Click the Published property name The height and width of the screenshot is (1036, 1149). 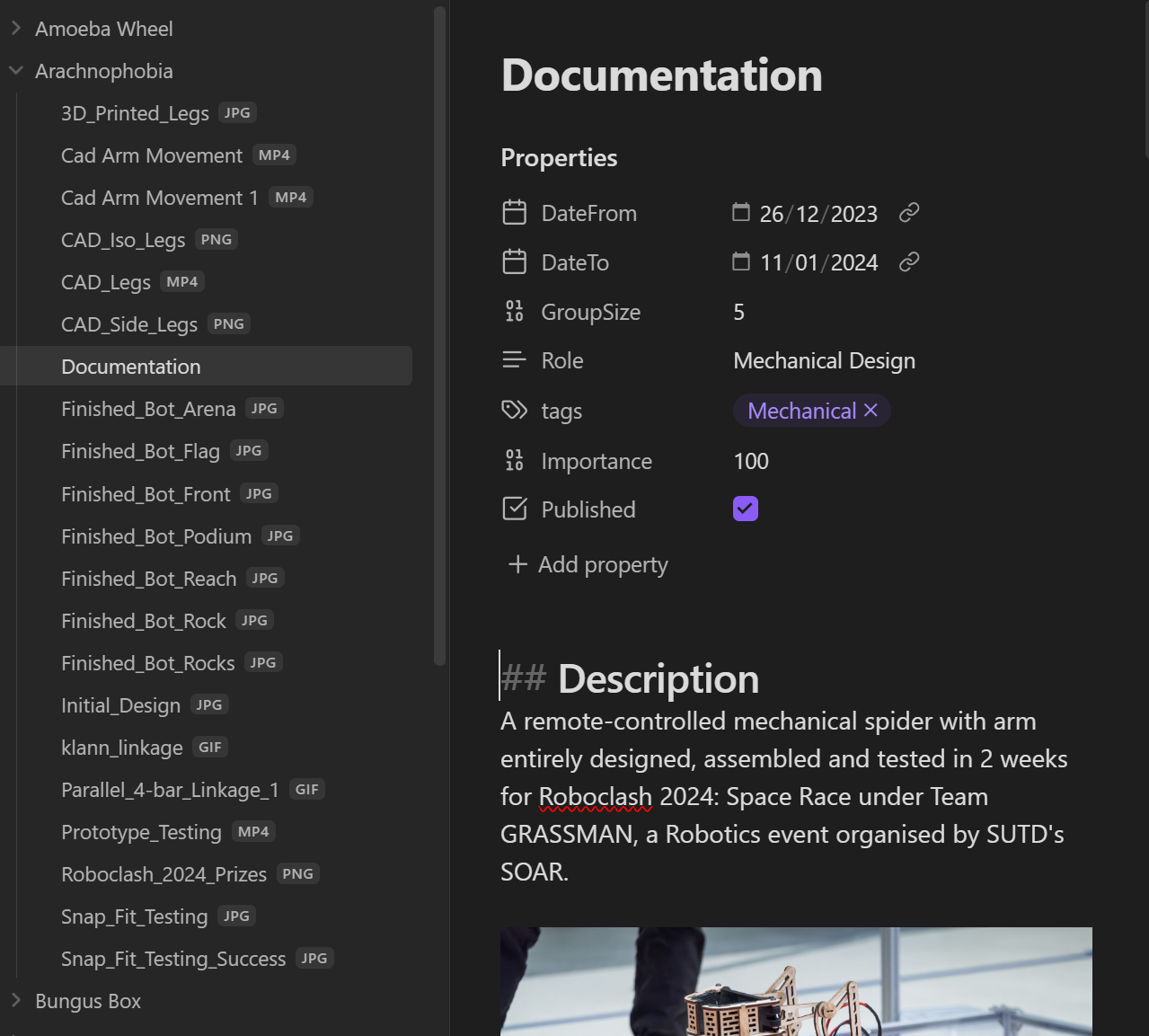tap(588, 509)
